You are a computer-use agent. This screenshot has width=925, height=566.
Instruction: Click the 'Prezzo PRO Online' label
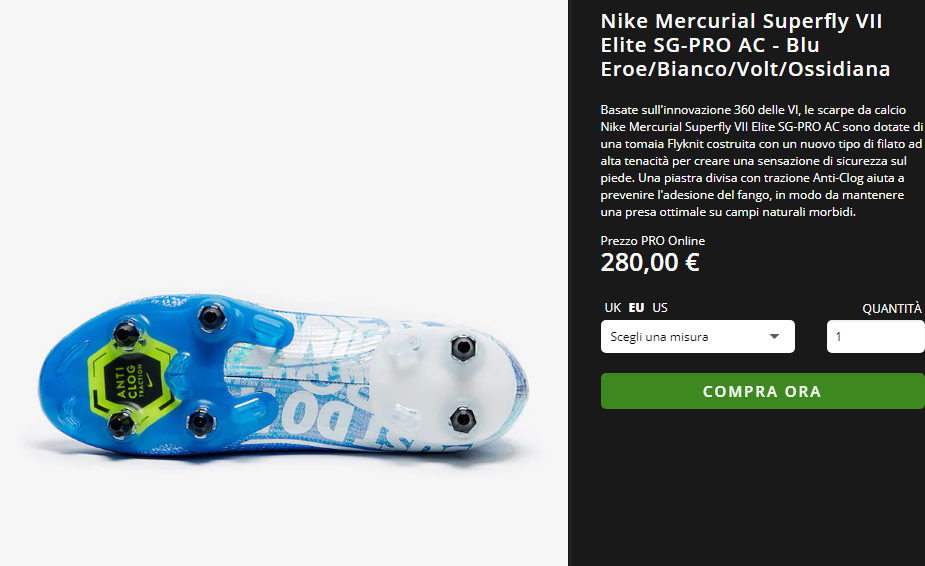tap(652, 241)
